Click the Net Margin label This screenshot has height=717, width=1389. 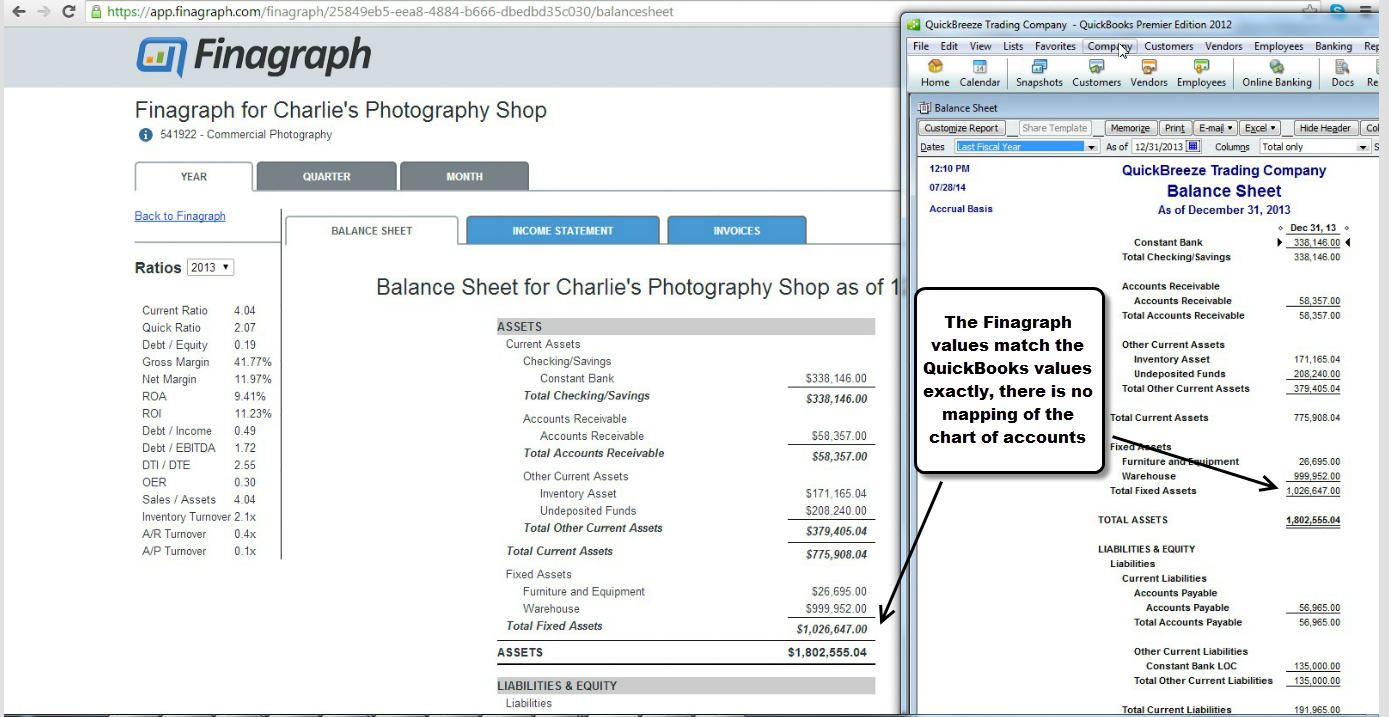coord(169,379)
